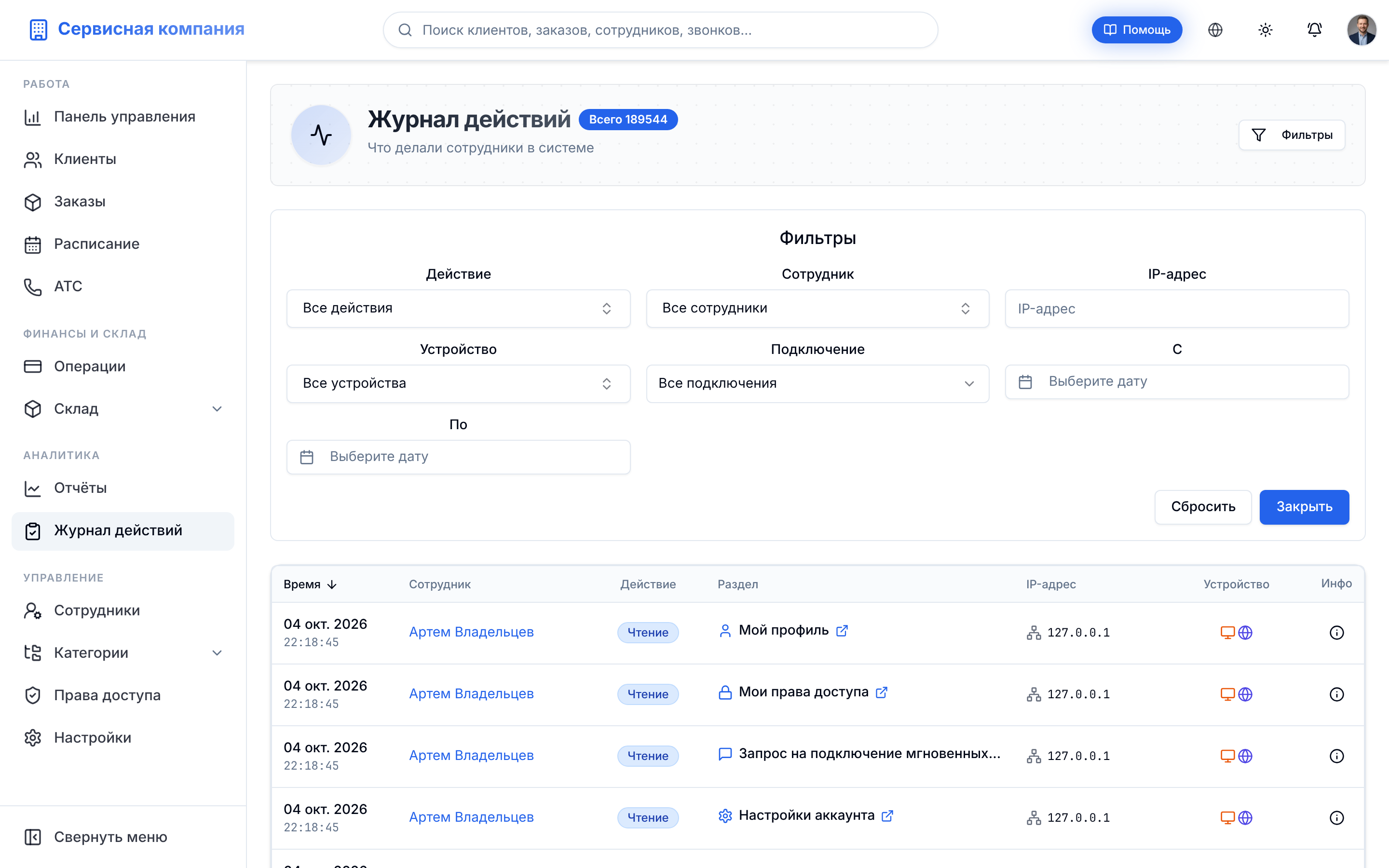Image resolution: width=1389 pixels, height=868 pixels.
Task: Open the language globe icon
Action: (x=1215, y=30)
